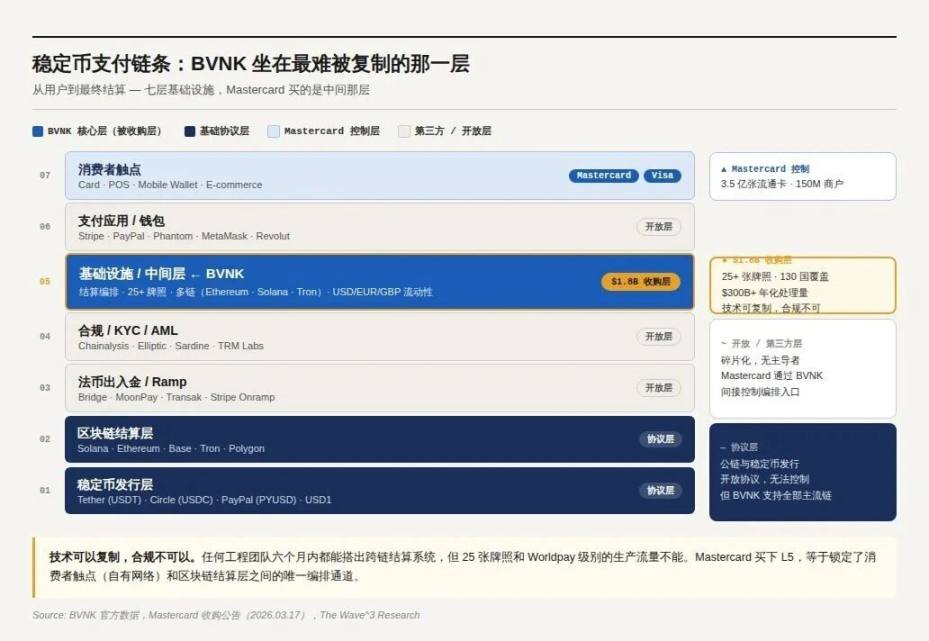929x641 pixels.
Task: Click the BVNK 核心层 blue legend swatch
Action: point(38,131)
